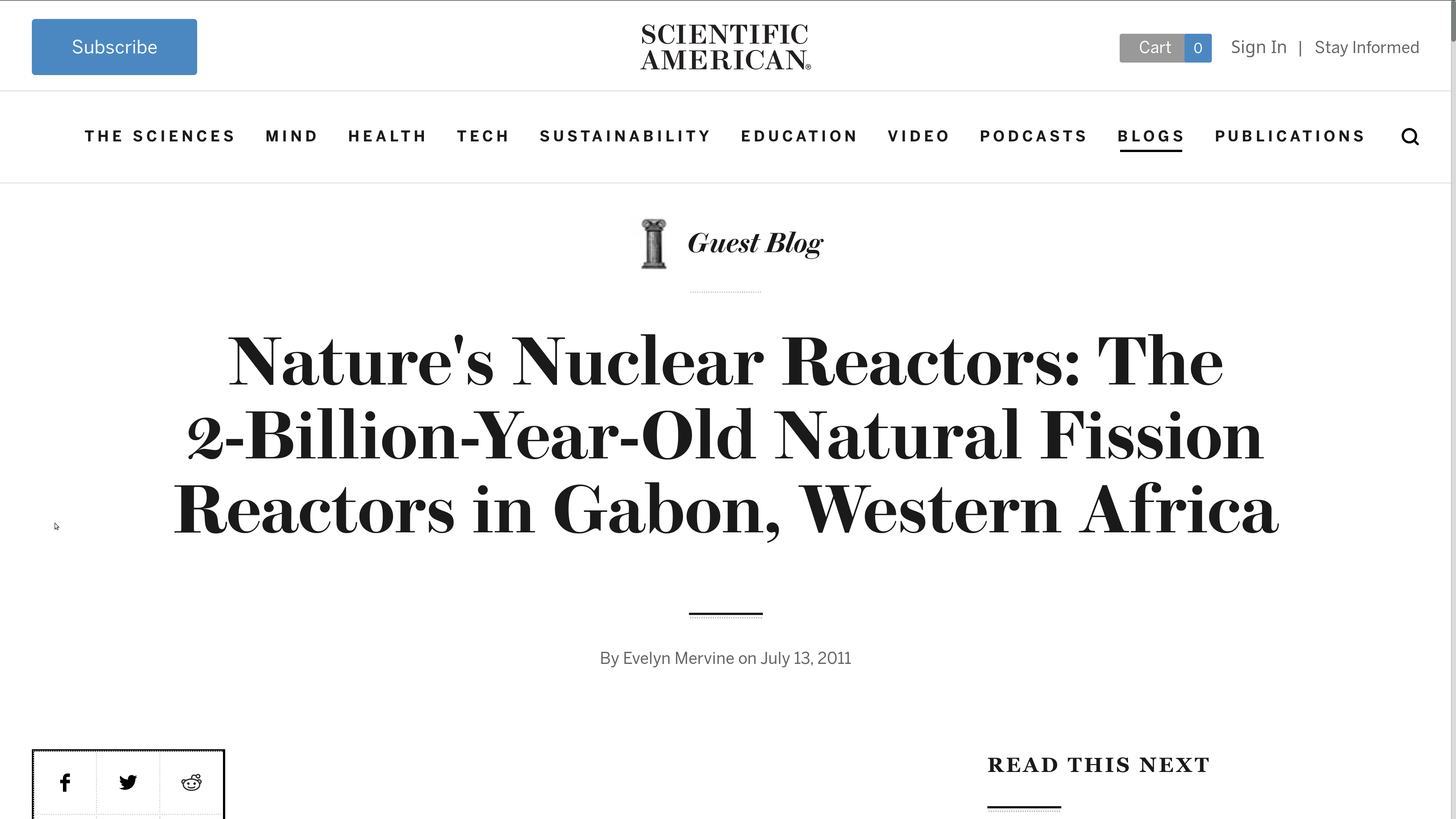The width and height of the screenshot is (1456, 819).
Task: Open The Sciences menu
Action: tap(160, 136)
